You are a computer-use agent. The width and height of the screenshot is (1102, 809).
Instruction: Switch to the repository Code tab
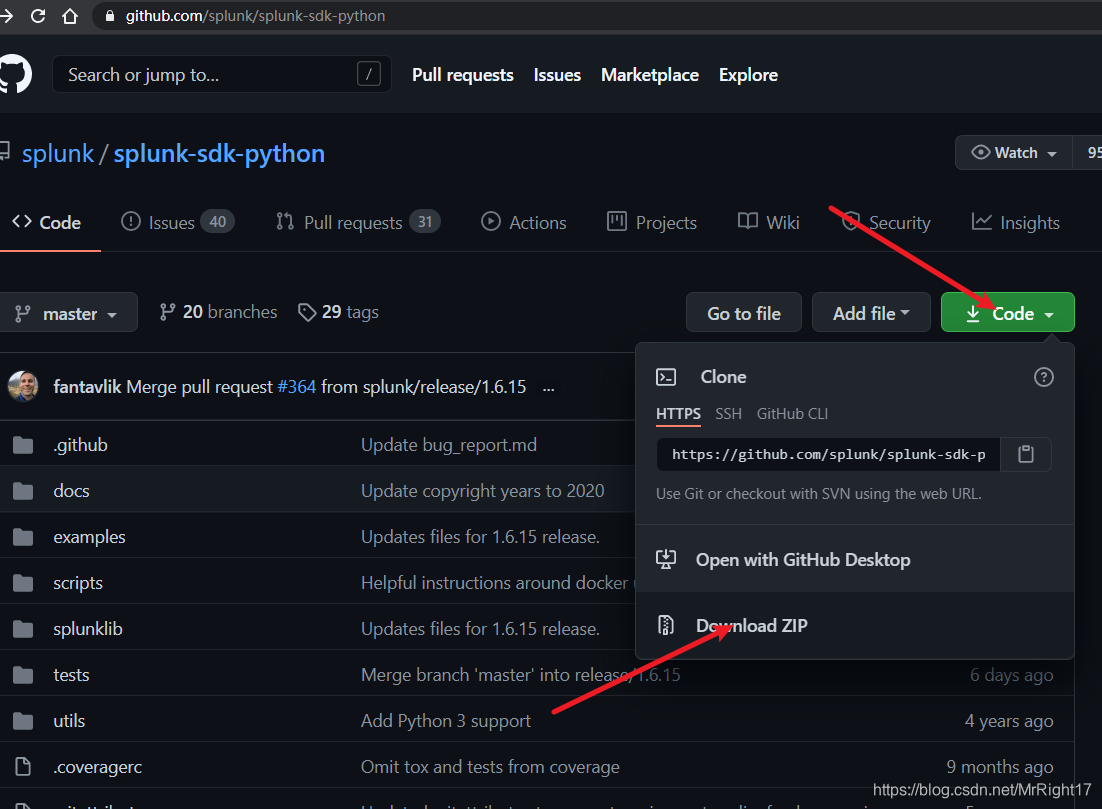coord(48,222)
